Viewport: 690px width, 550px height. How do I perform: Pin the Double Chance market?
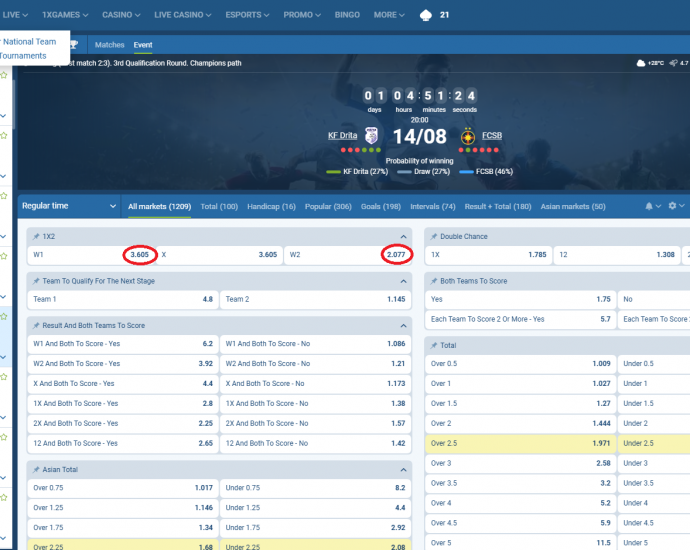coord(434,236)
